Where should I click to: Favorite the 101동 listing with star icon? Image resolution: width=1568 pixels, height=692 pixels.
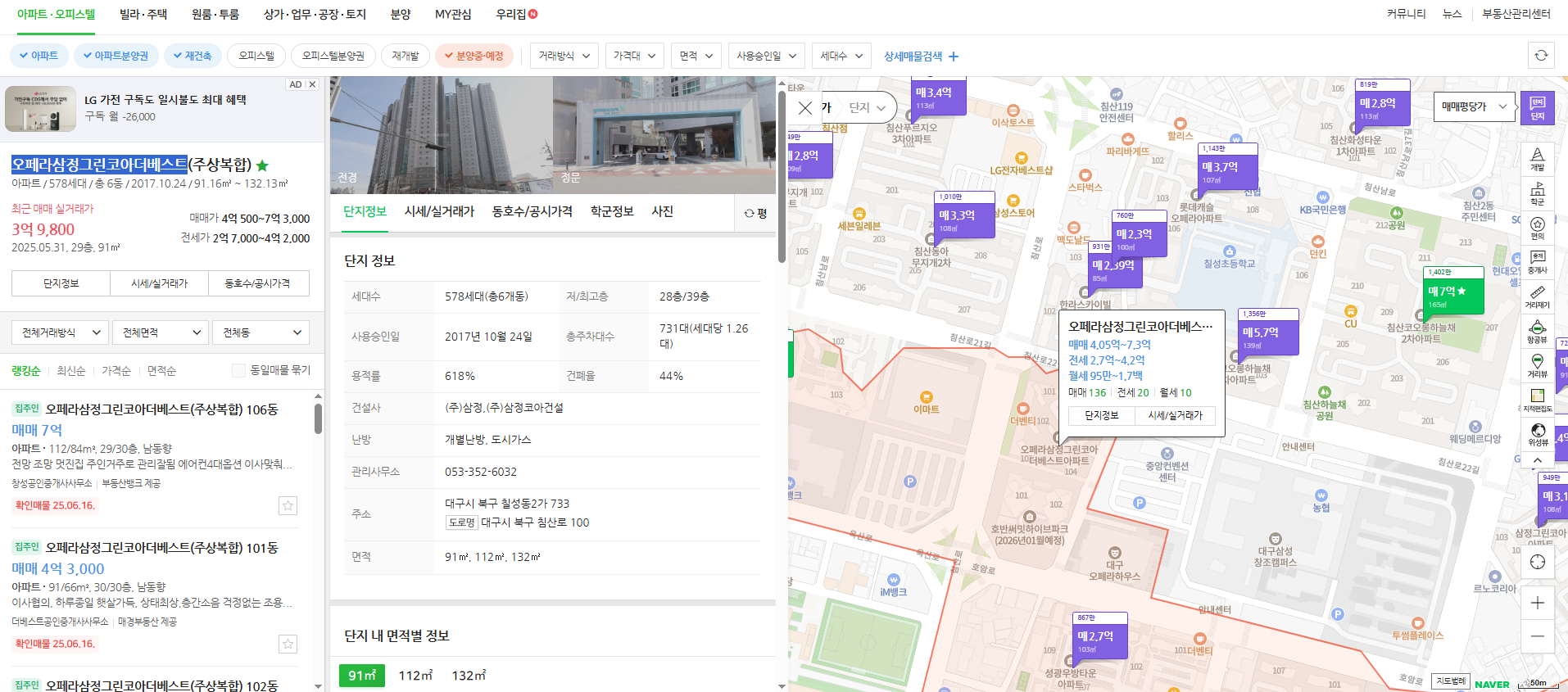(x=288, y=644)
